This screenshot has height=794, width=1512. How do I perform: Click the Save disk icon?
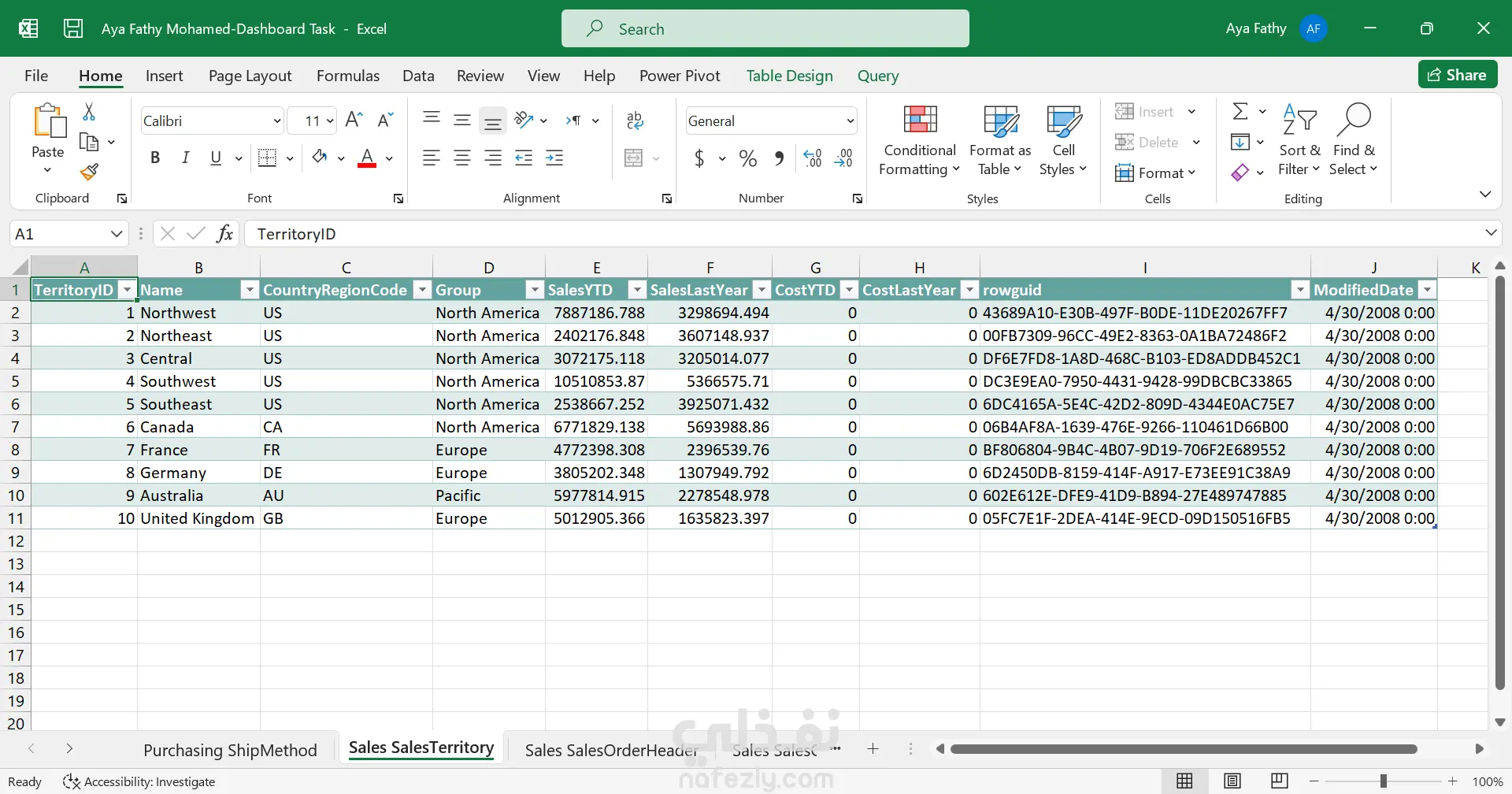click(x=73, y=29)
